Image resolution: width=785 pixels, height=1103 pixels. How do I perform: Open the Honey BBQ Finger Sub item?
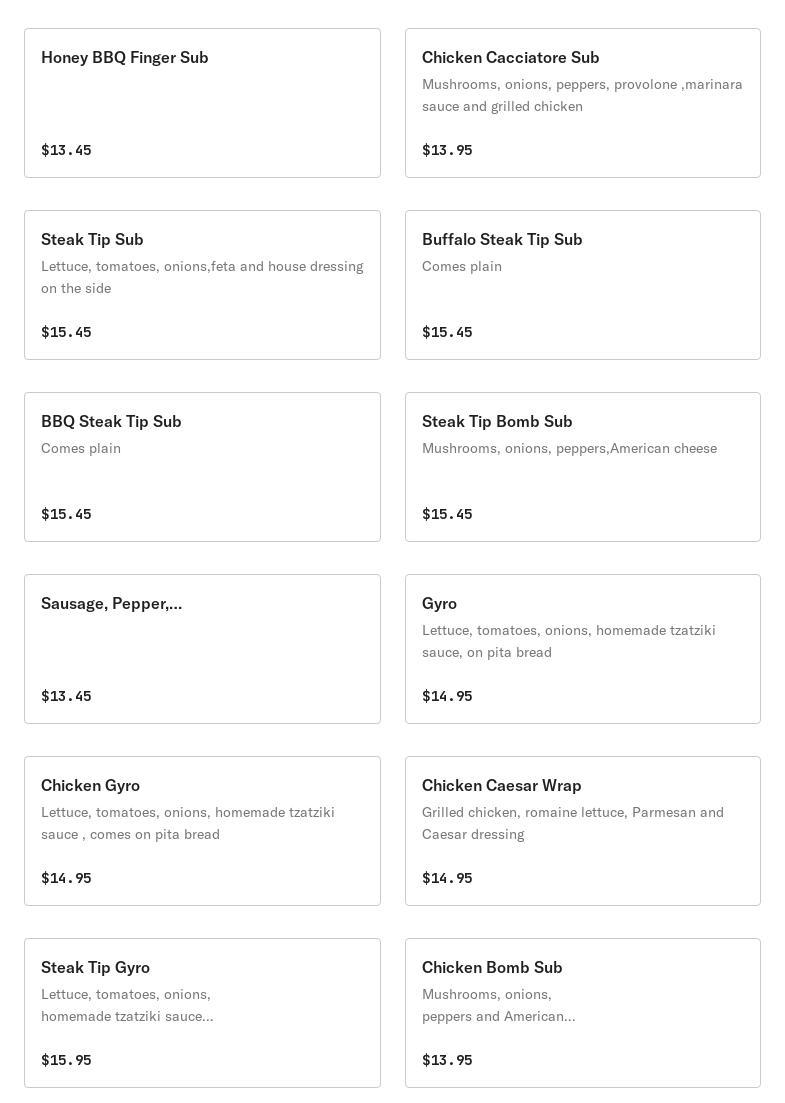coord(202,103)
